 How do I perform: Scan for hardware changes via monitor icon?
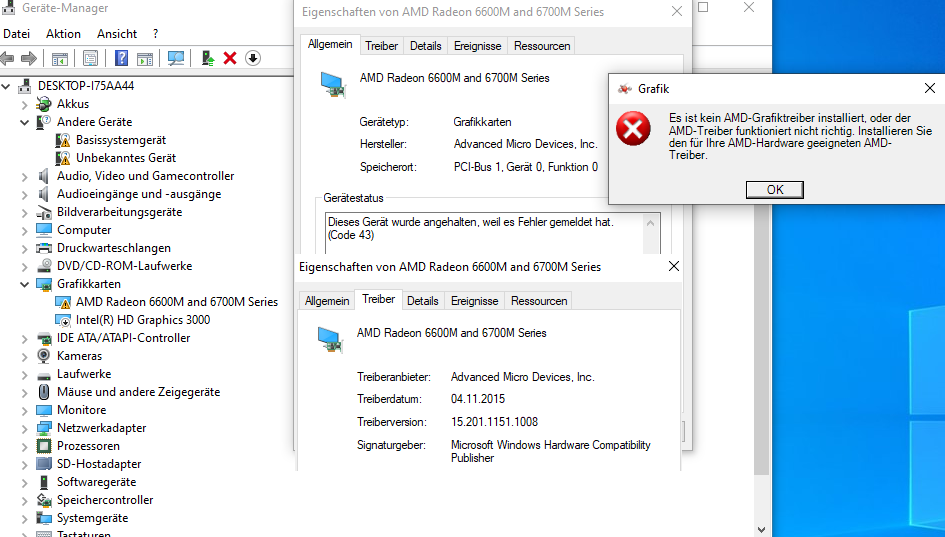click(x=176, y=58)
